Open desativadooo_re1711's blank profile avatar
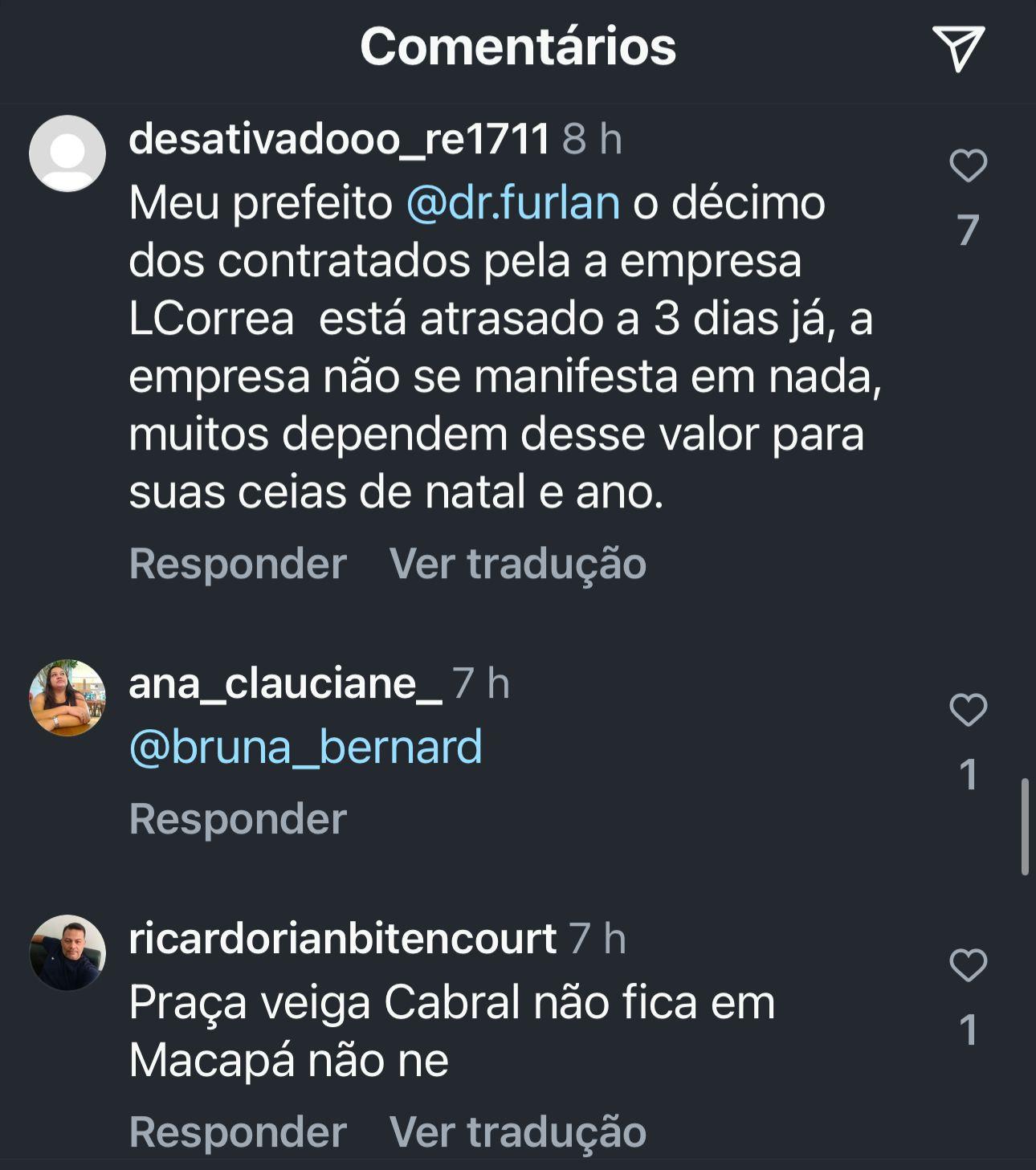 (x=67, y=153)
